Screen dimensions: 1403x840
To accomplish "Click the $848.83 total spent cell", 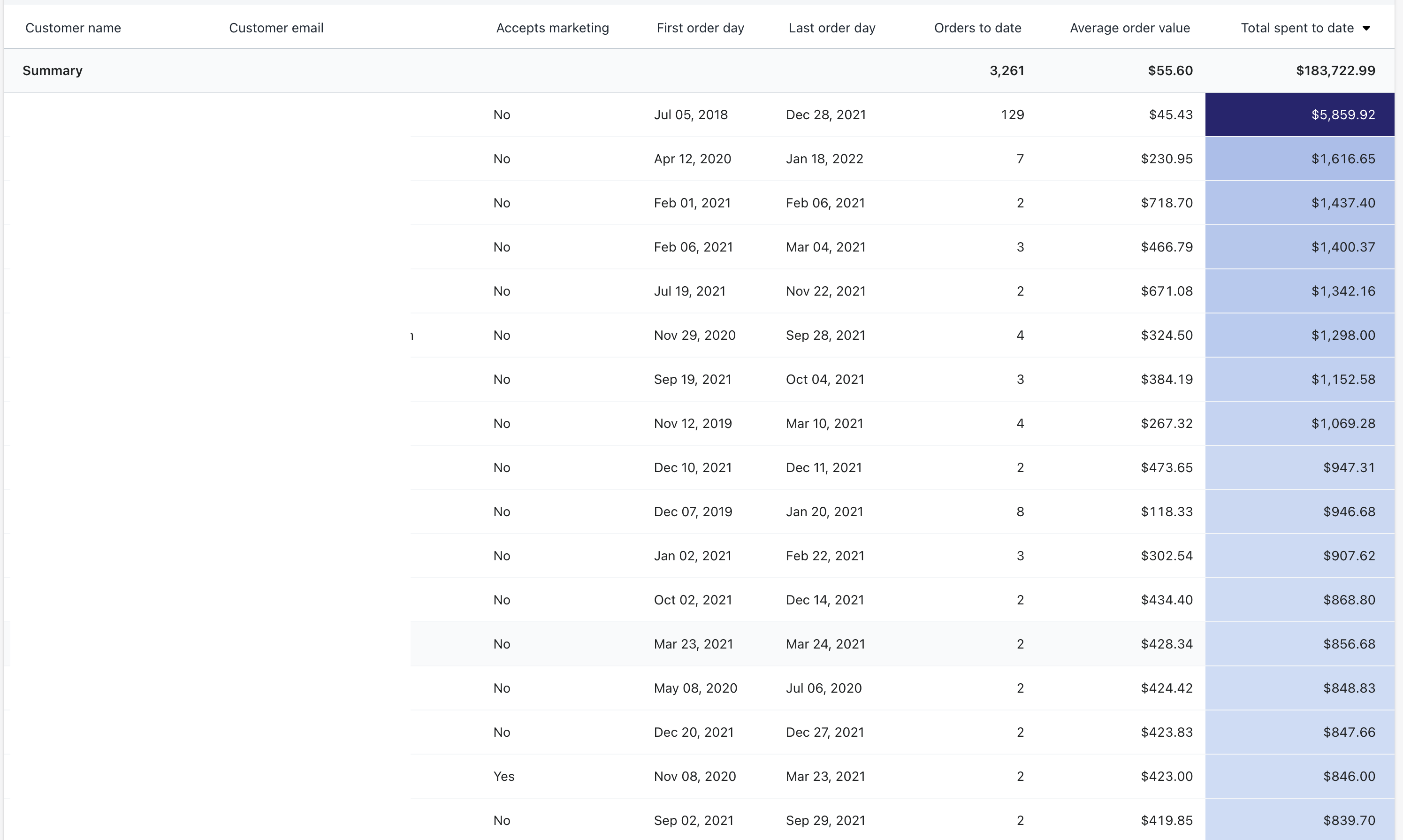I will [x=1299, y=689].
